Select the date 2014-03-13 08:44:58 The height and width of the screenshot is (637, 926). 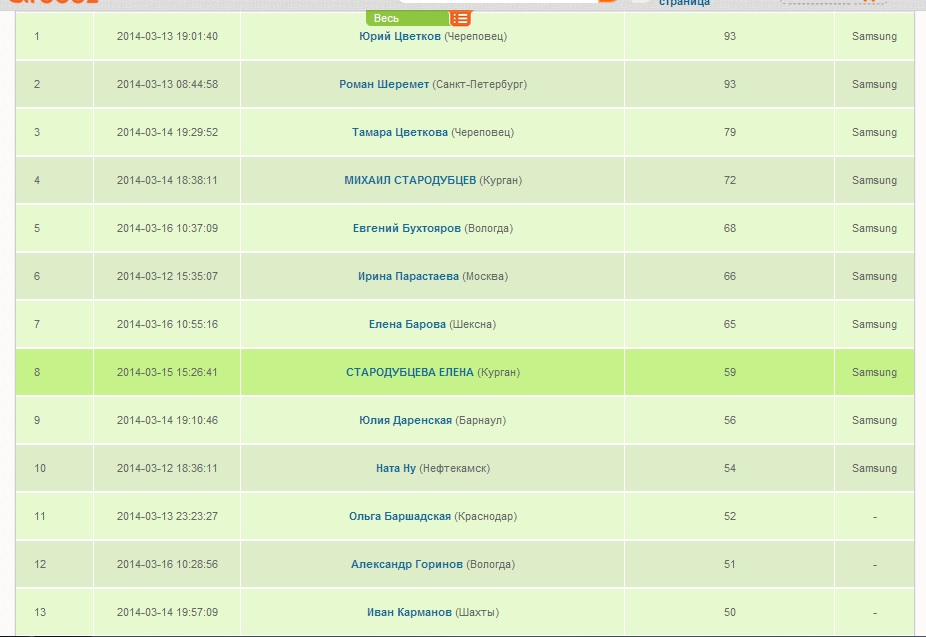coord(167,84)
